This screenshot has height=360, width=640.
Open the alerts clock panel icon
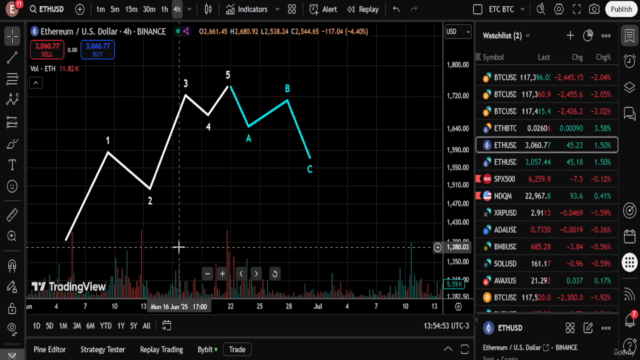[x=630, y=61]
